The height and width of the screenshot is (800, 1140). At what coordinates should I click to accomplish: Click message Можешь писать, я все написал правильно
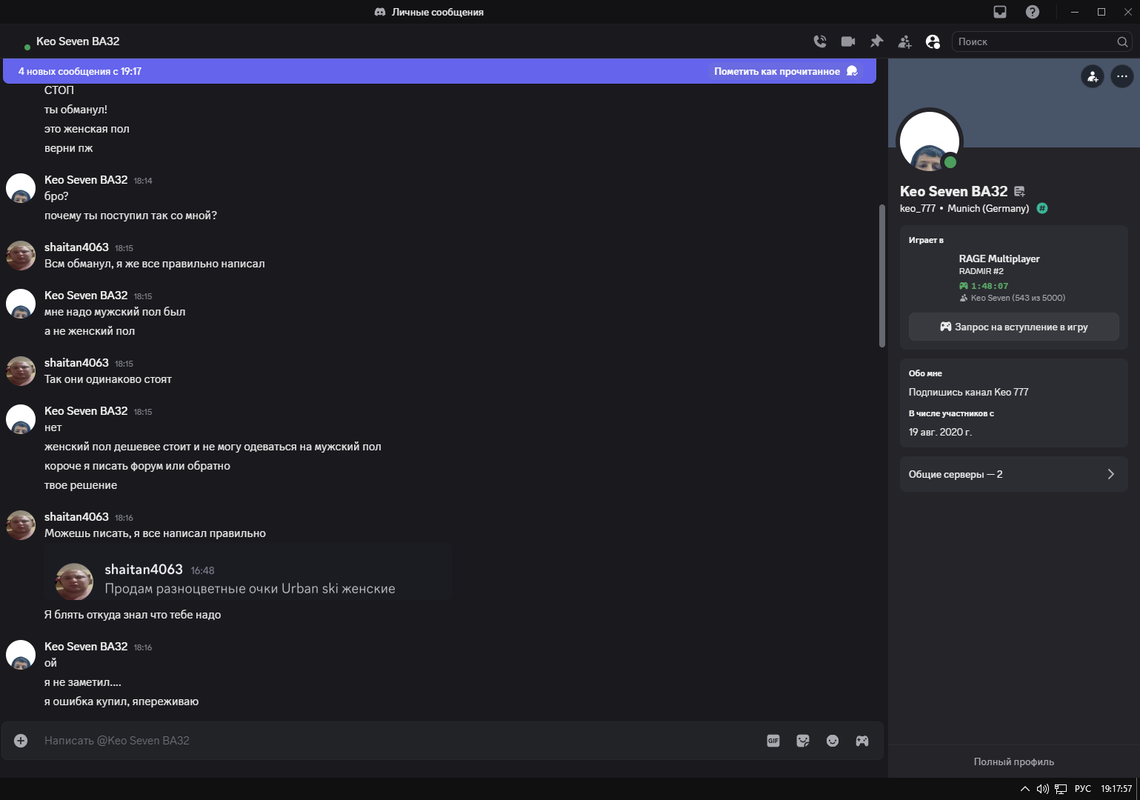click(155, 533)
